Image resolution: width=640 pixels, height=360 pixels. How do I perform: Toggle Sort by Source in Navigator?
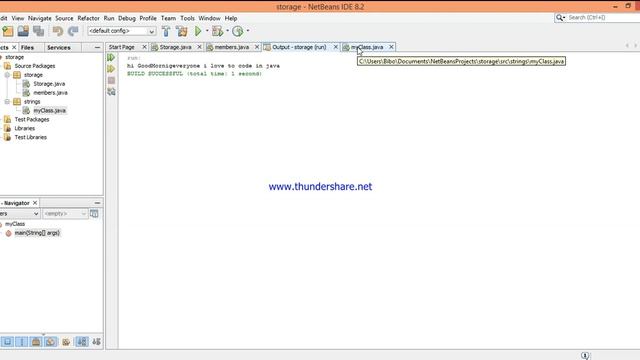96,342
